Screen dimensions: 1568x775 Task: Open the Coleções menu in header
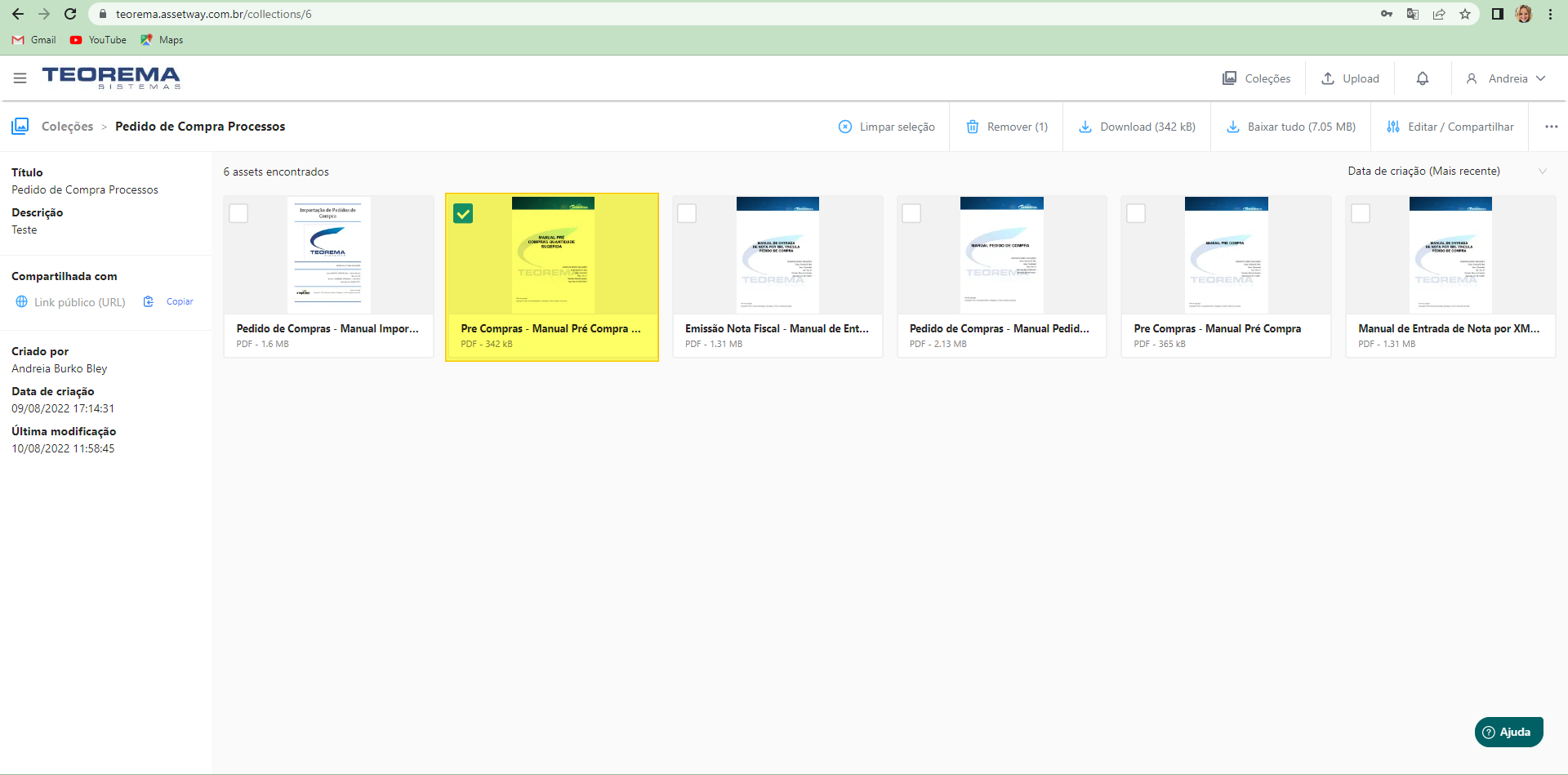pyautogui.click(x=1257, y=78)
